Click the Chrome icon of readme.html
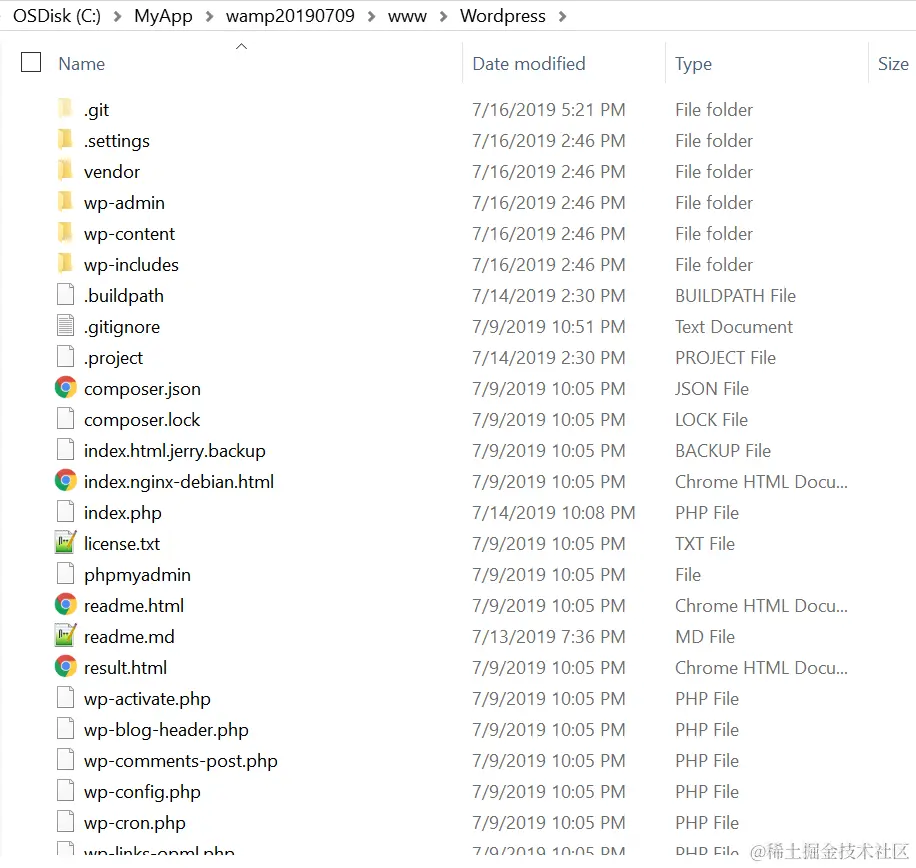Viewport: 916px width, 868px height. pos(65,604)
